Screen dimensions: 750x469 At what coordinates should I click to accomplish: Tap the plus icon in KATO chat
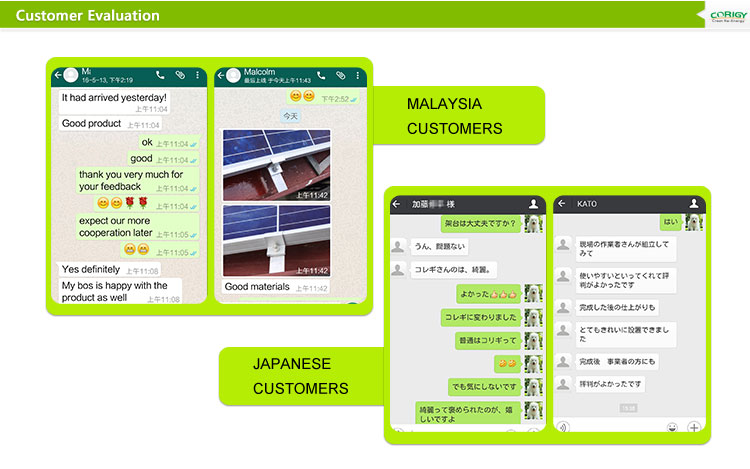tap(694, 427)
